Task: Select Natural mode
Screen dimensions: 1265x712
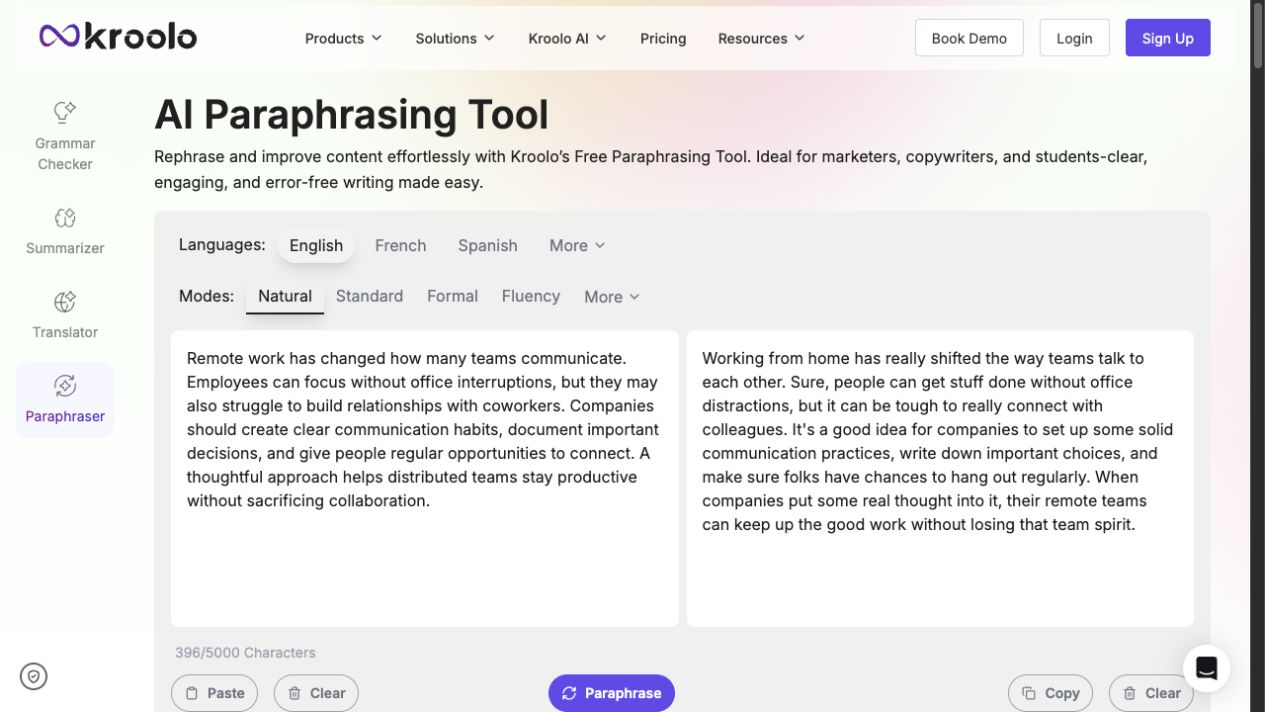Action: point(285,296)
